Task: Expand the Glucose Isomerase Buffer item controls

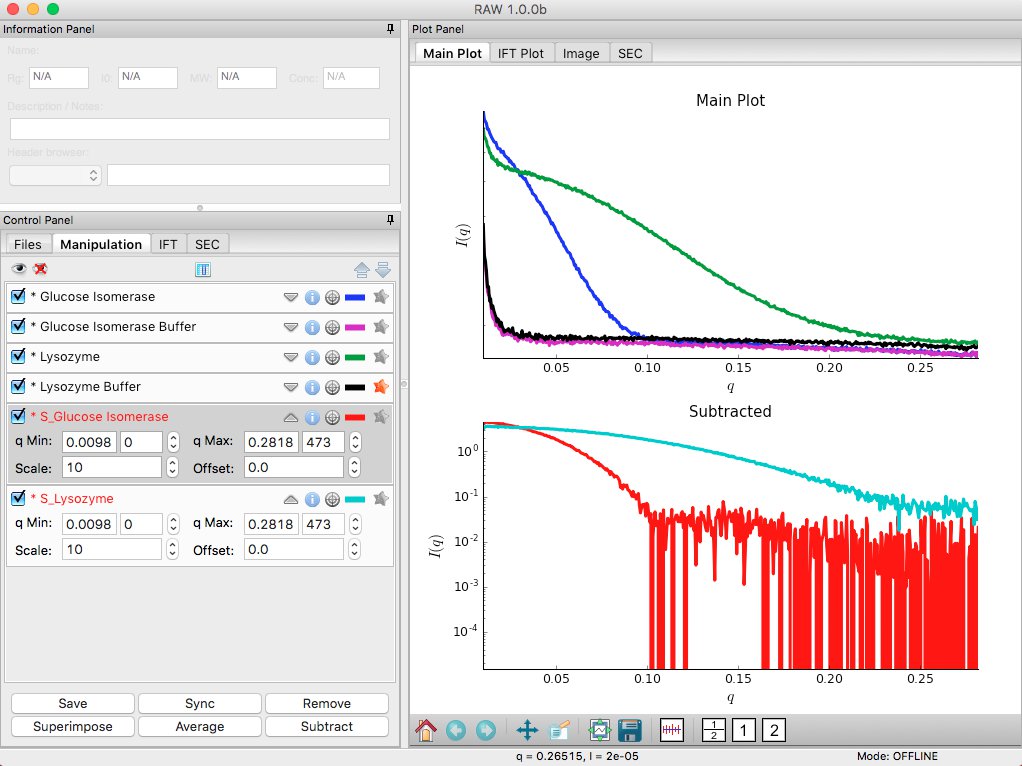Action: pyautogui.click(x=291, y=327)
